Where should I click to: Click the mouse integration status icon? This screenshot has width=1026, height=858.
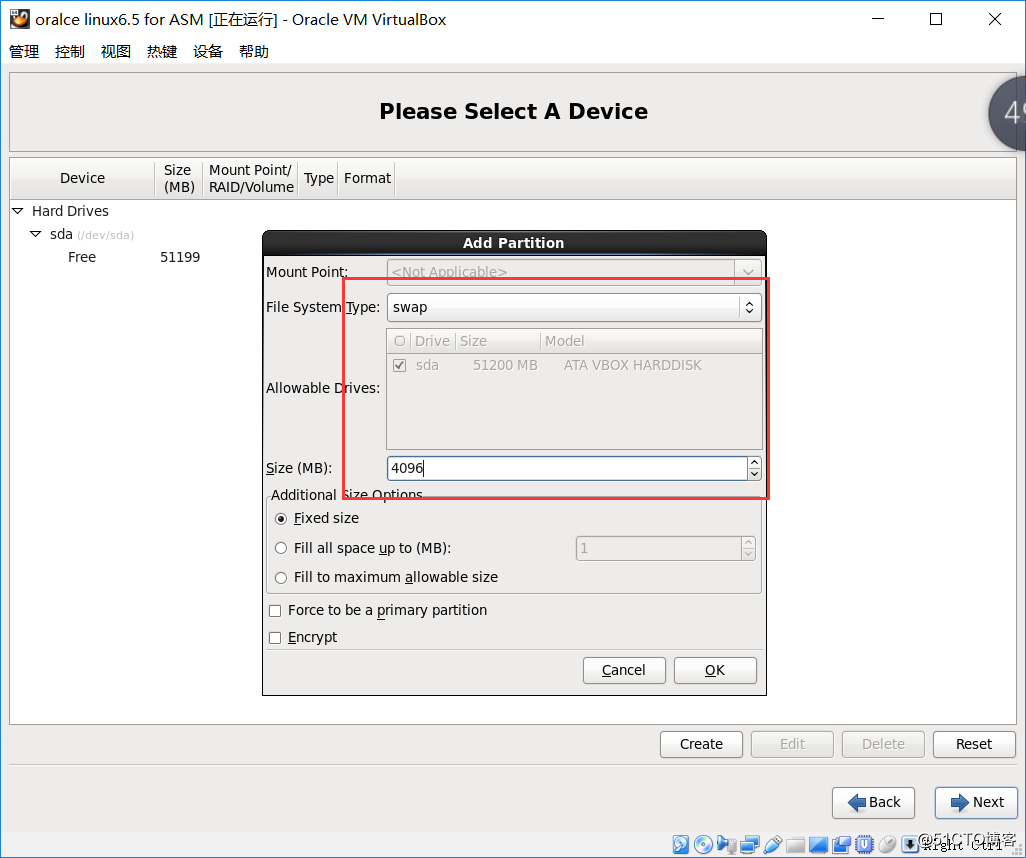click(887, 844)
